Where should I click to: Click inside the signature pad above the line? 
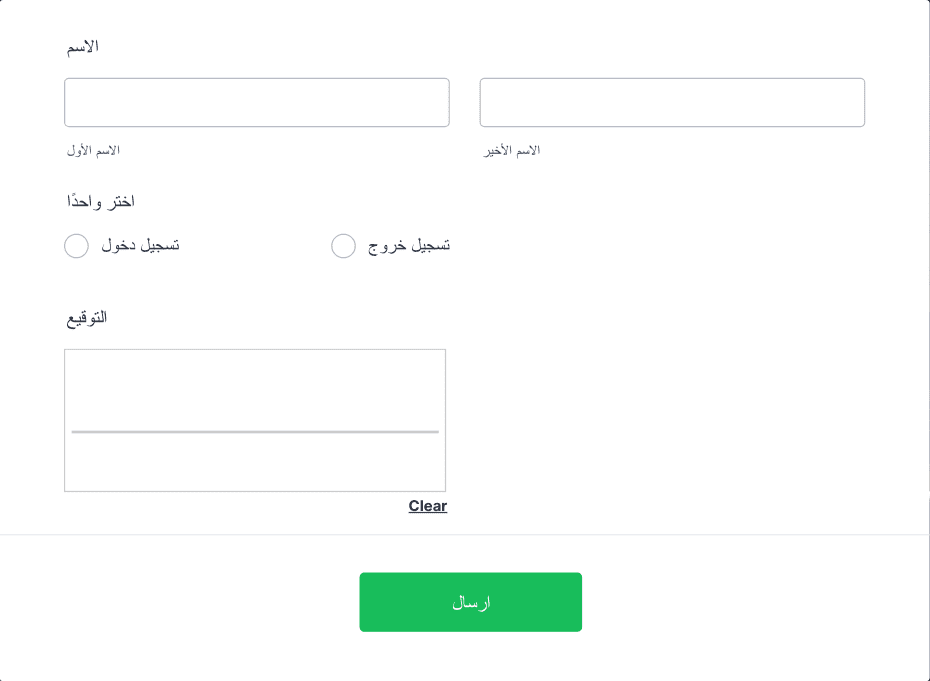[255, 390]
